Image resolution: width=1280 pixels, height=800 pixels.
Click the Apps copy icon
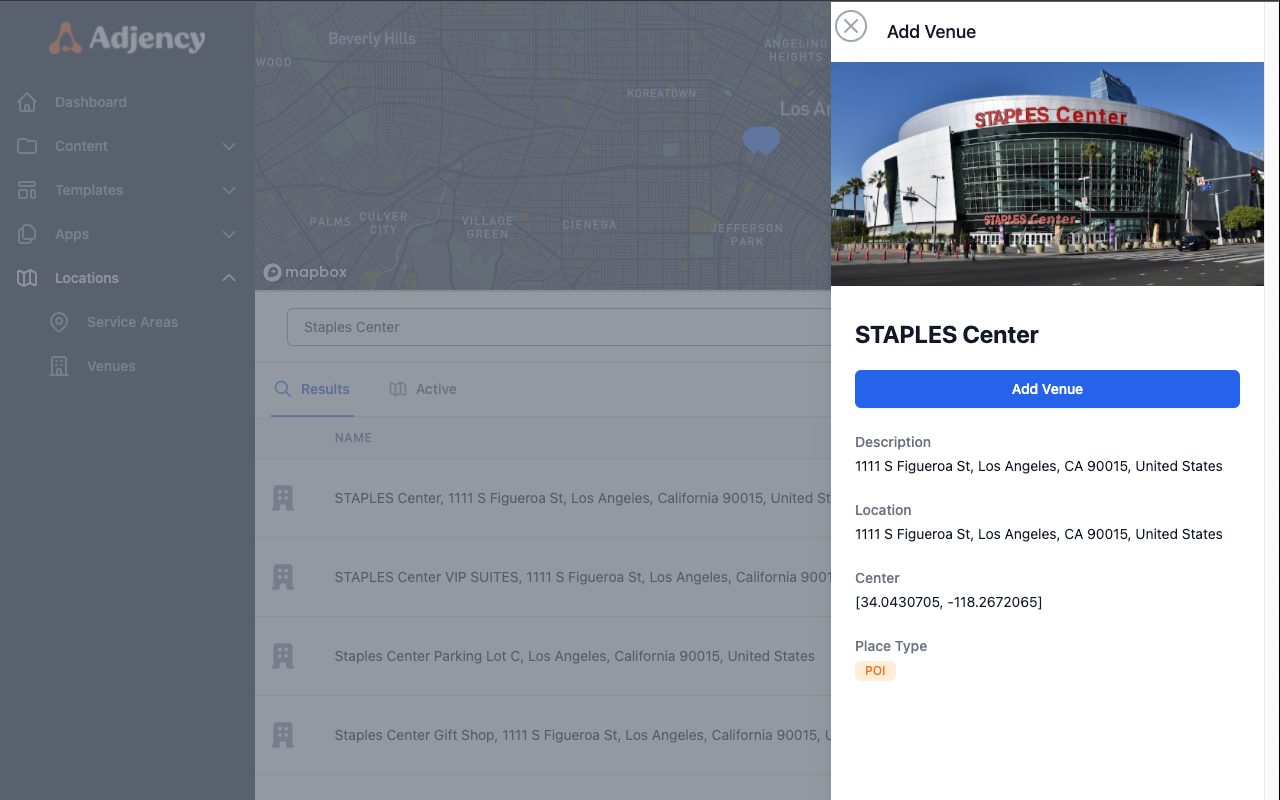pyautogui.click(x=27, y=234)
